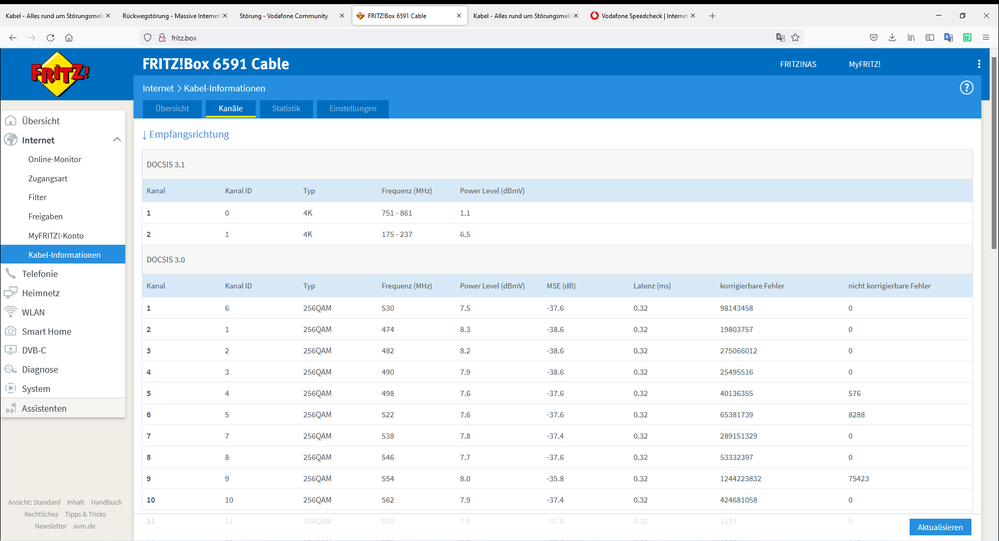This screenshot has height=541, width=999.
Task: Click the Empfangsrichtung section heading
Action: [x=185, y=134]
